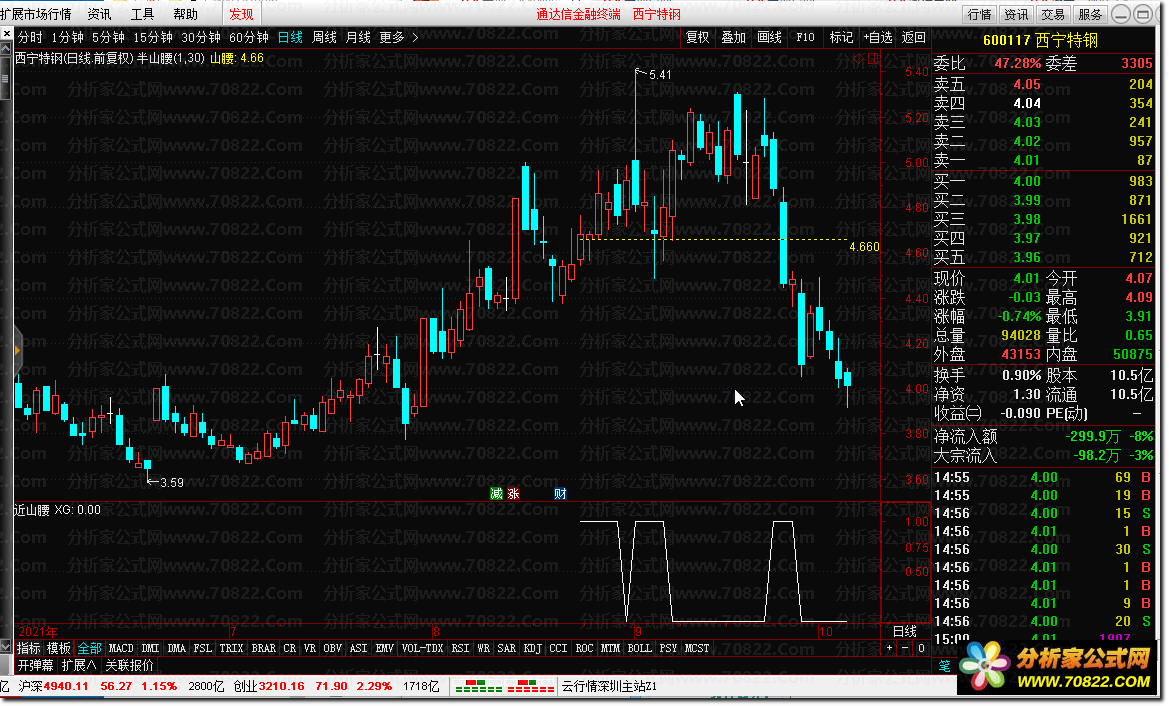Image resolution: width=1169 pixels, height=706 pixels.
Task: Click 开弹幕 to enable bullet comments
Action: 35,665
